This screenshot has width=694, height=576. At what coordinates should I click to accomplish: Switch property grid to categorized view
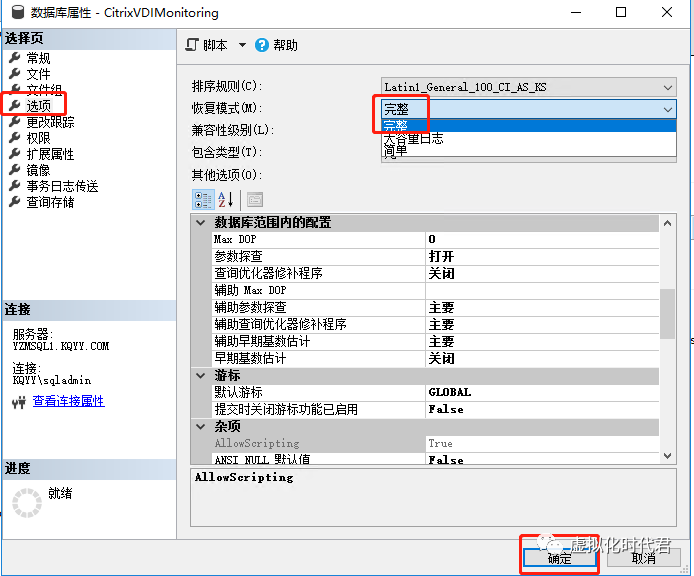[203, 200]
